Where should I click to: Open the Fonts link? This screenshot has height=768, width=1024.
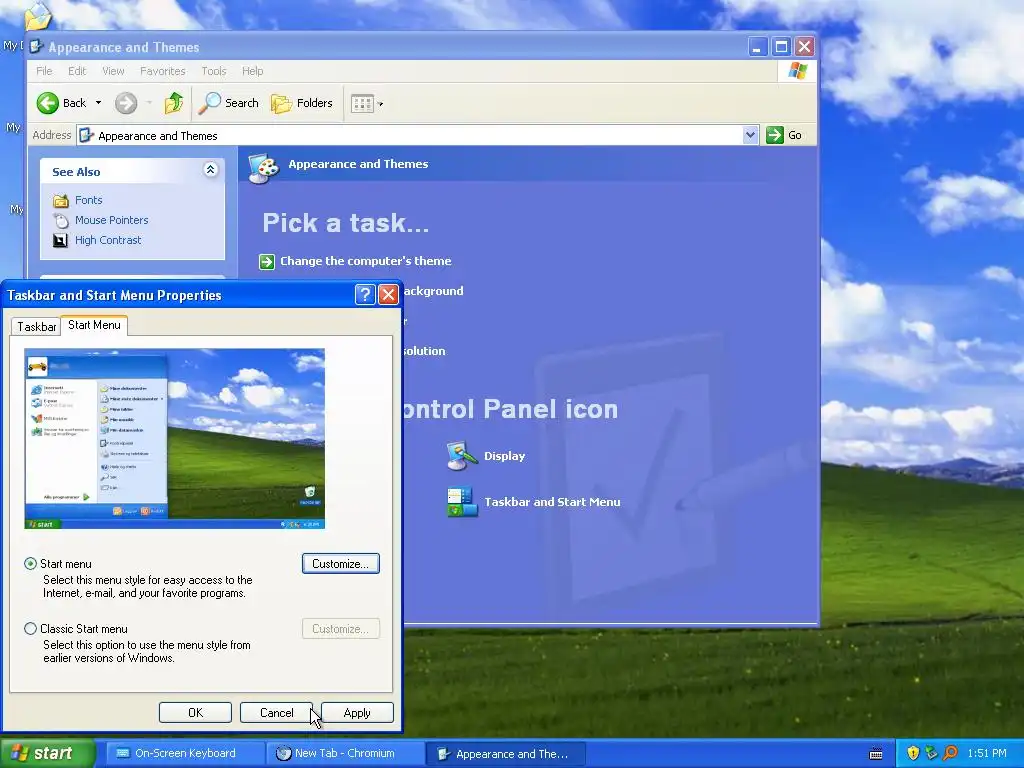pos(89,200)
